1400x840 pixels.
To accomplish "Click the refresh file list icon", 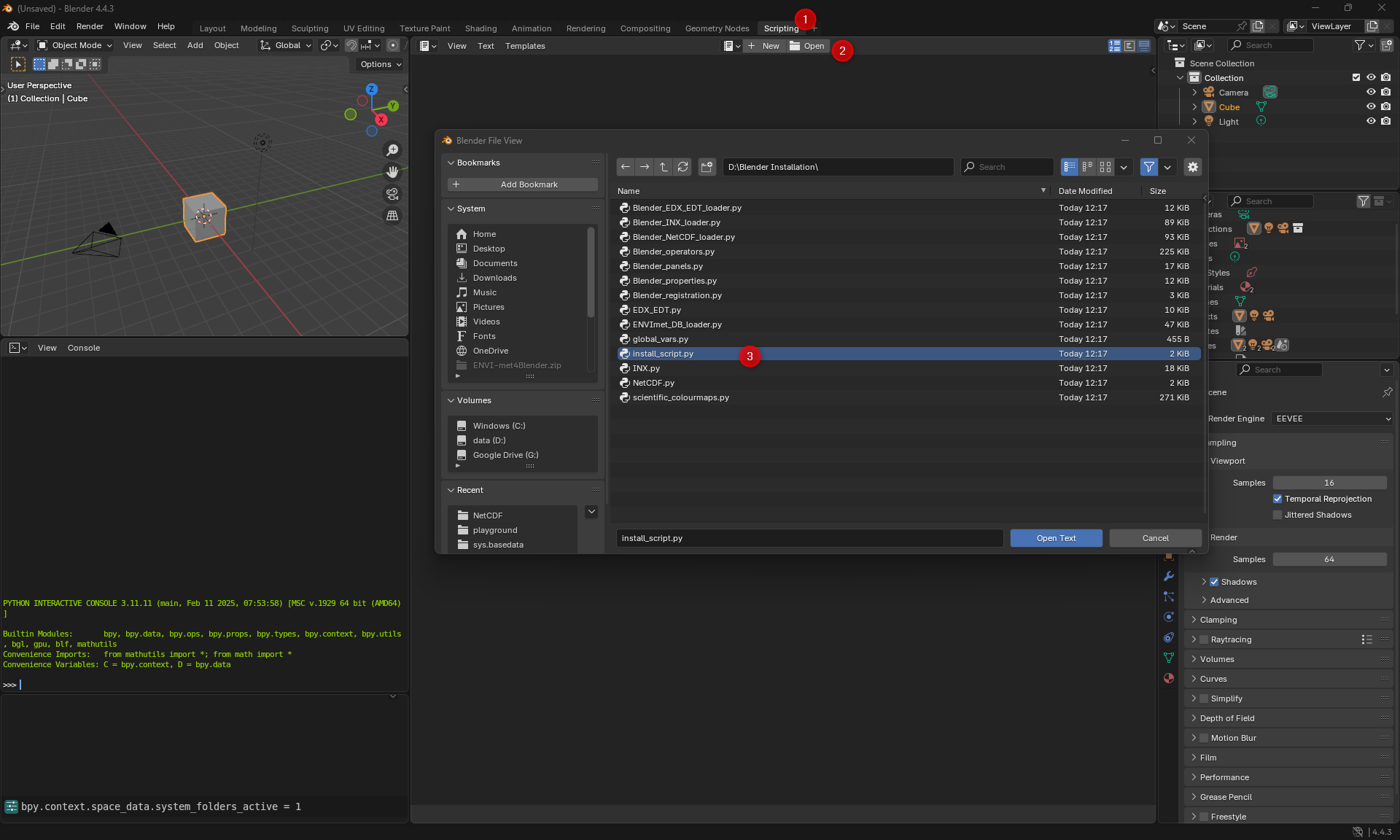I will [x=682, y=167].
